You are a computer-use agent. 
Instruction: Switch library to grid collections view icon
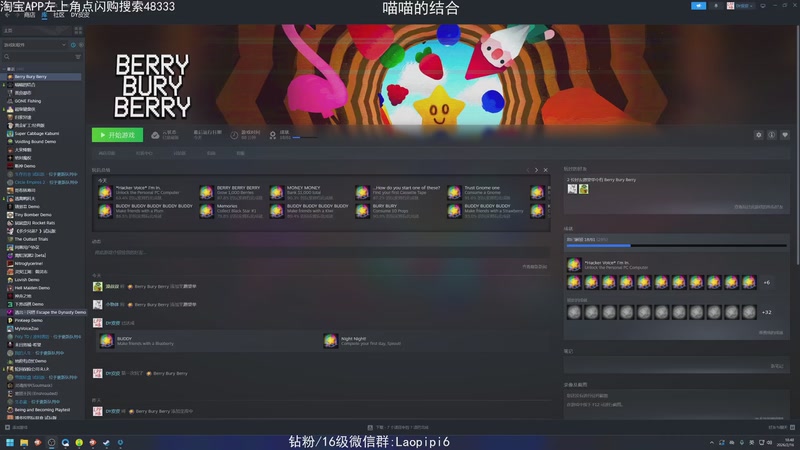78,31
